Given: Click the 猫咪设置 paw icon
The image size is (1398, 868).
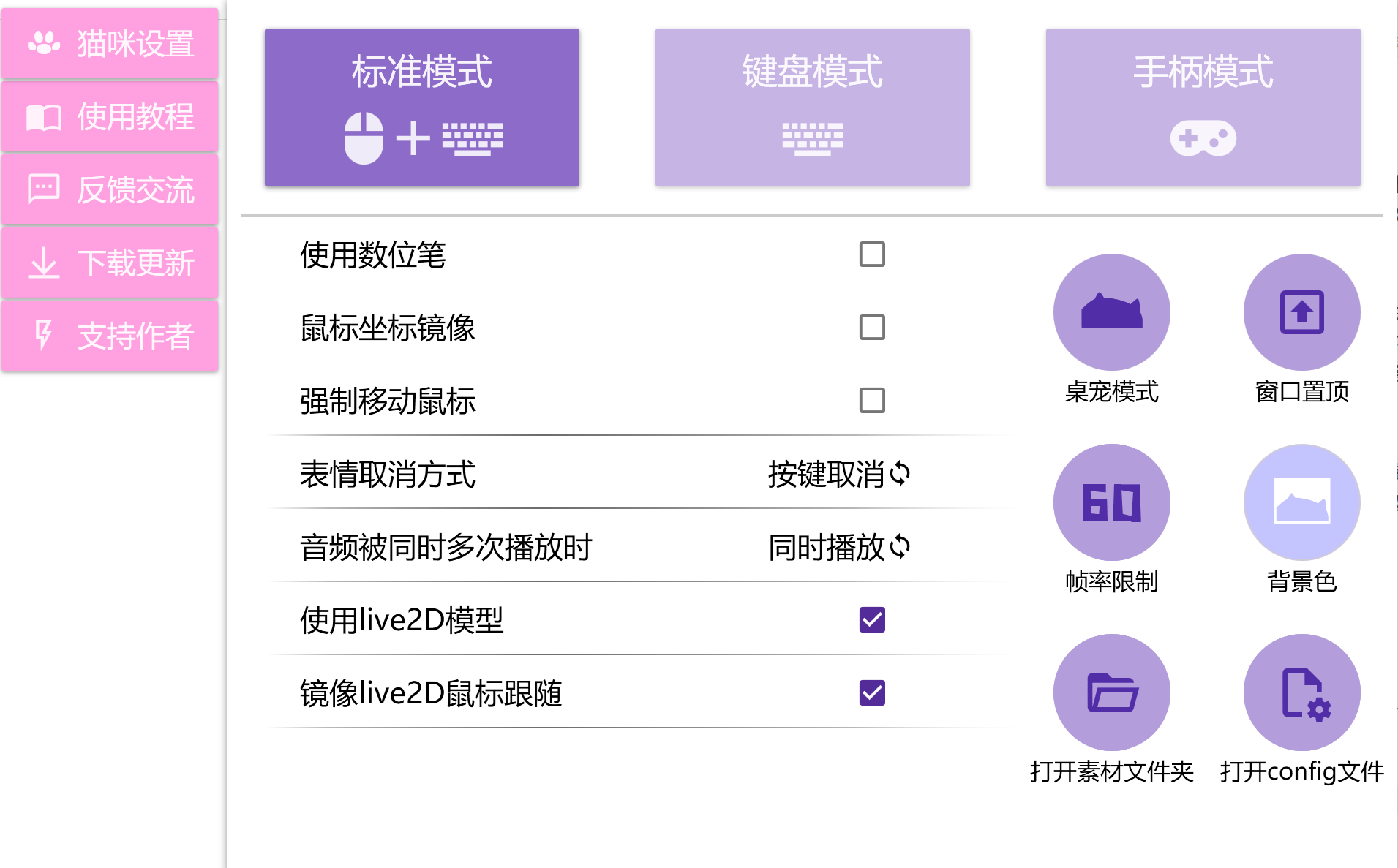Looking at the screenshot, I should click(110, 44).
